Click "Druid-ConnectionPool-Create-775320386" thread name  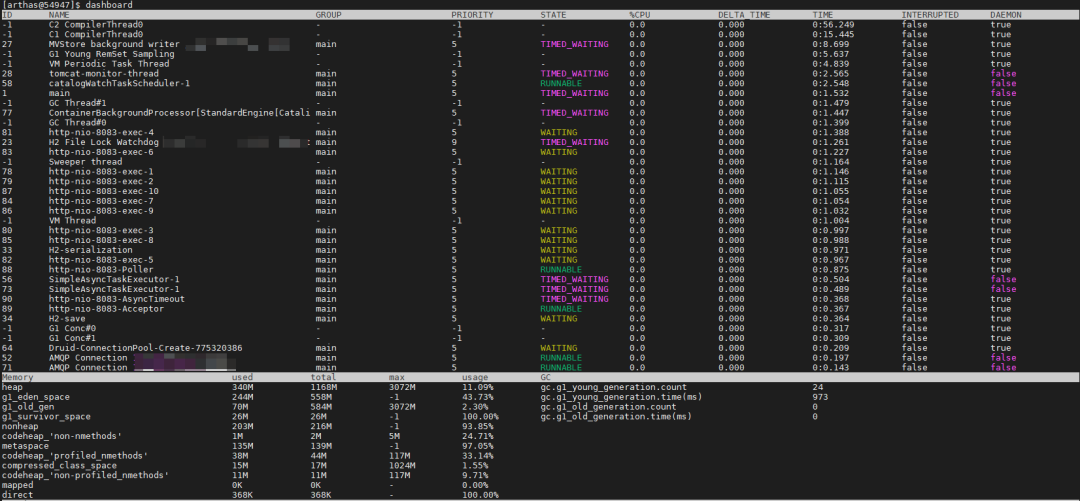click(146, 348)
